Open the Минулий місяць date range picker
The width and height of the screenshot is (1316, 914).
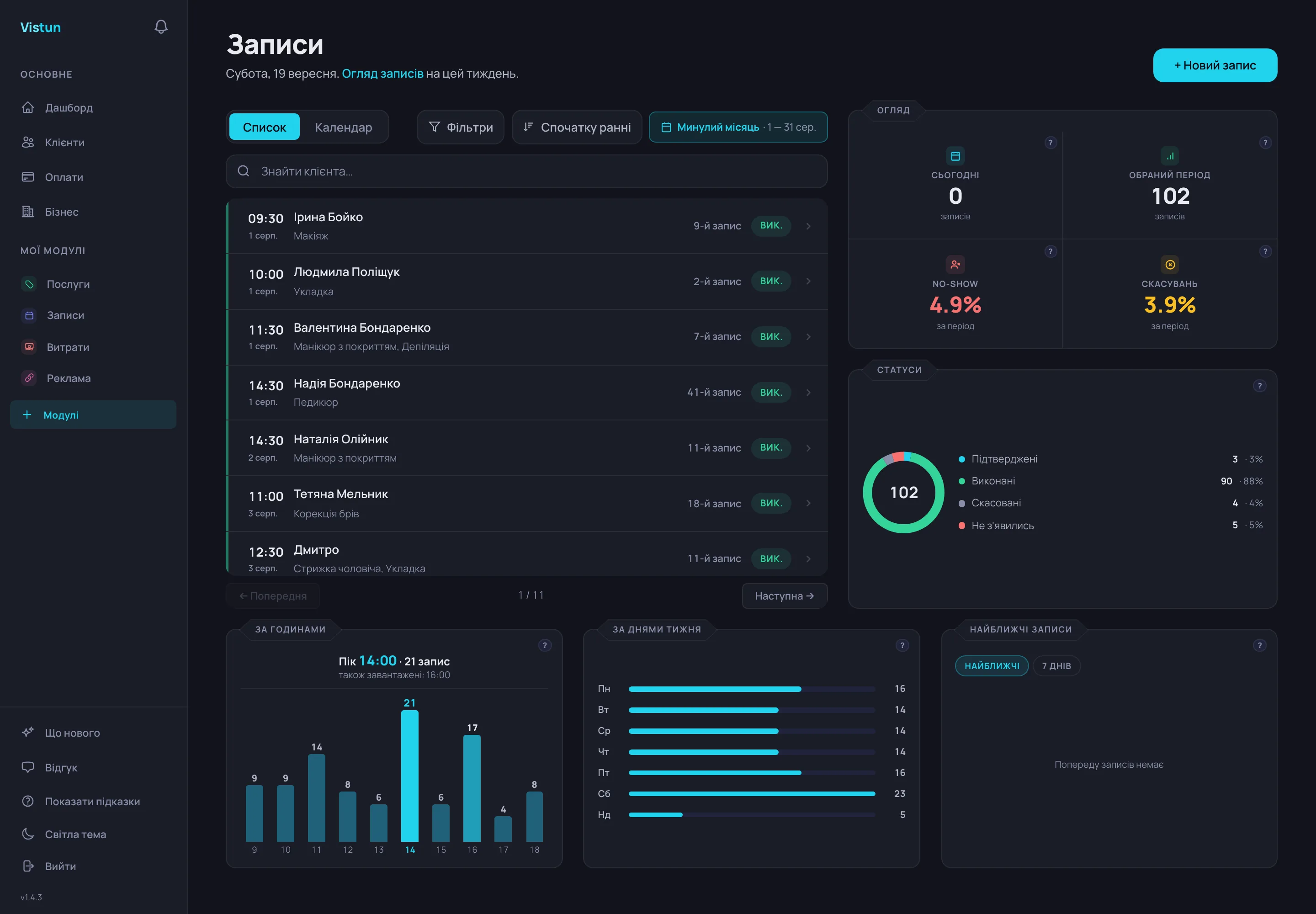pyautogui.click(x=738, y=127)
